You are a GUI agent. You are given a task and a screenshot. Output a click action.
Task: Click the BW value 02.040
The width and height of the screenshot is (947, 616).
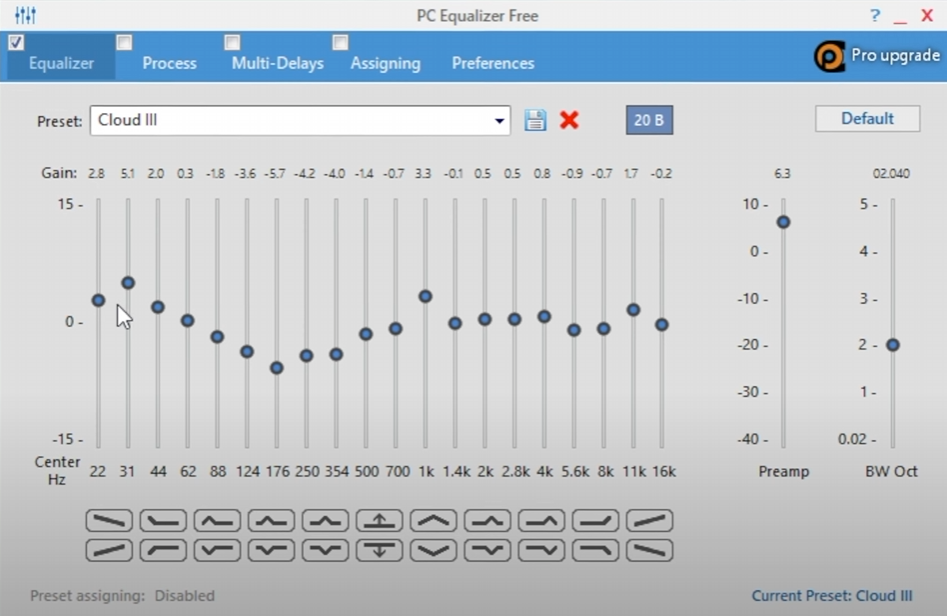(891, 174)
